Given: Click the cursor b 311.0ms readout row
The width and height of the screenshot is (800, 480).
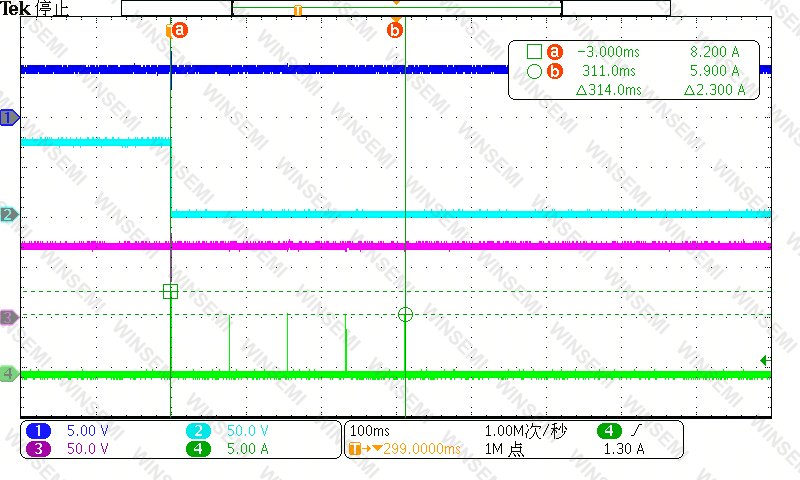Looking at the screenshot, I should tap(634, 71).
